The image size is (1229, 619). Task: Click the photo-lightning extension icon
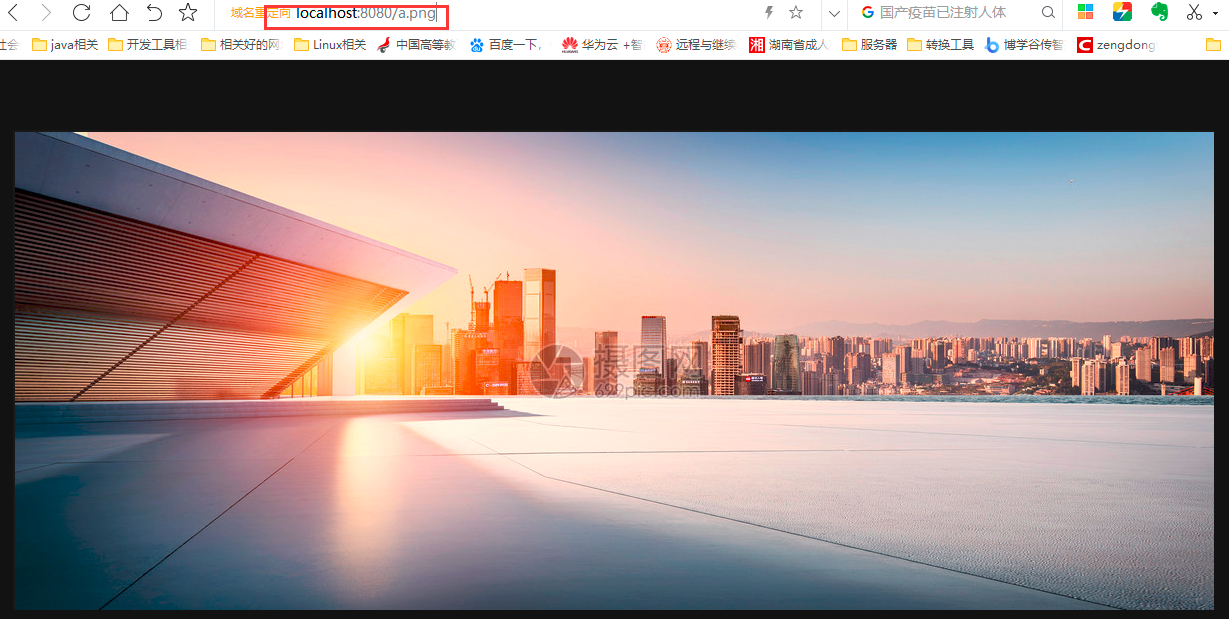point(1122,12)
